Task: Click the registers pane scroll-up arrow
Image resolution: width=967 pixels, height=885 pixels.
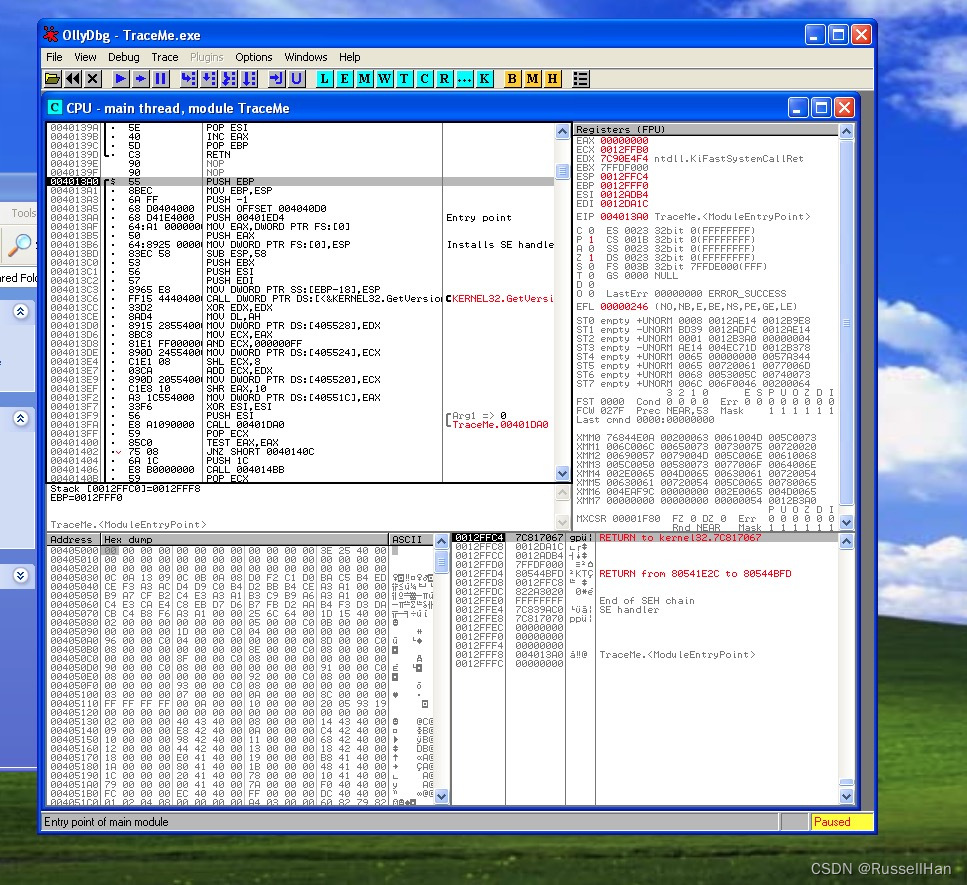Action: click(x=846, y=131)
